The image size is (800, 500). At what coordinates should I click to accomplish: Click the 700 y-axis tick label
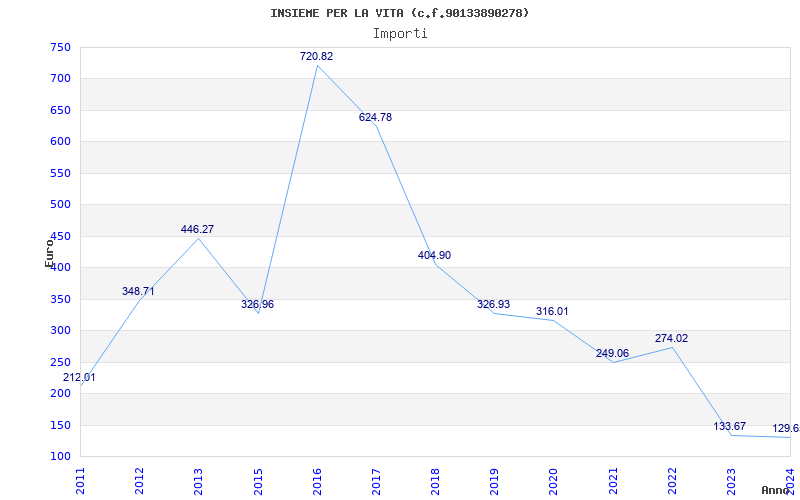click(x=60, y=79)
